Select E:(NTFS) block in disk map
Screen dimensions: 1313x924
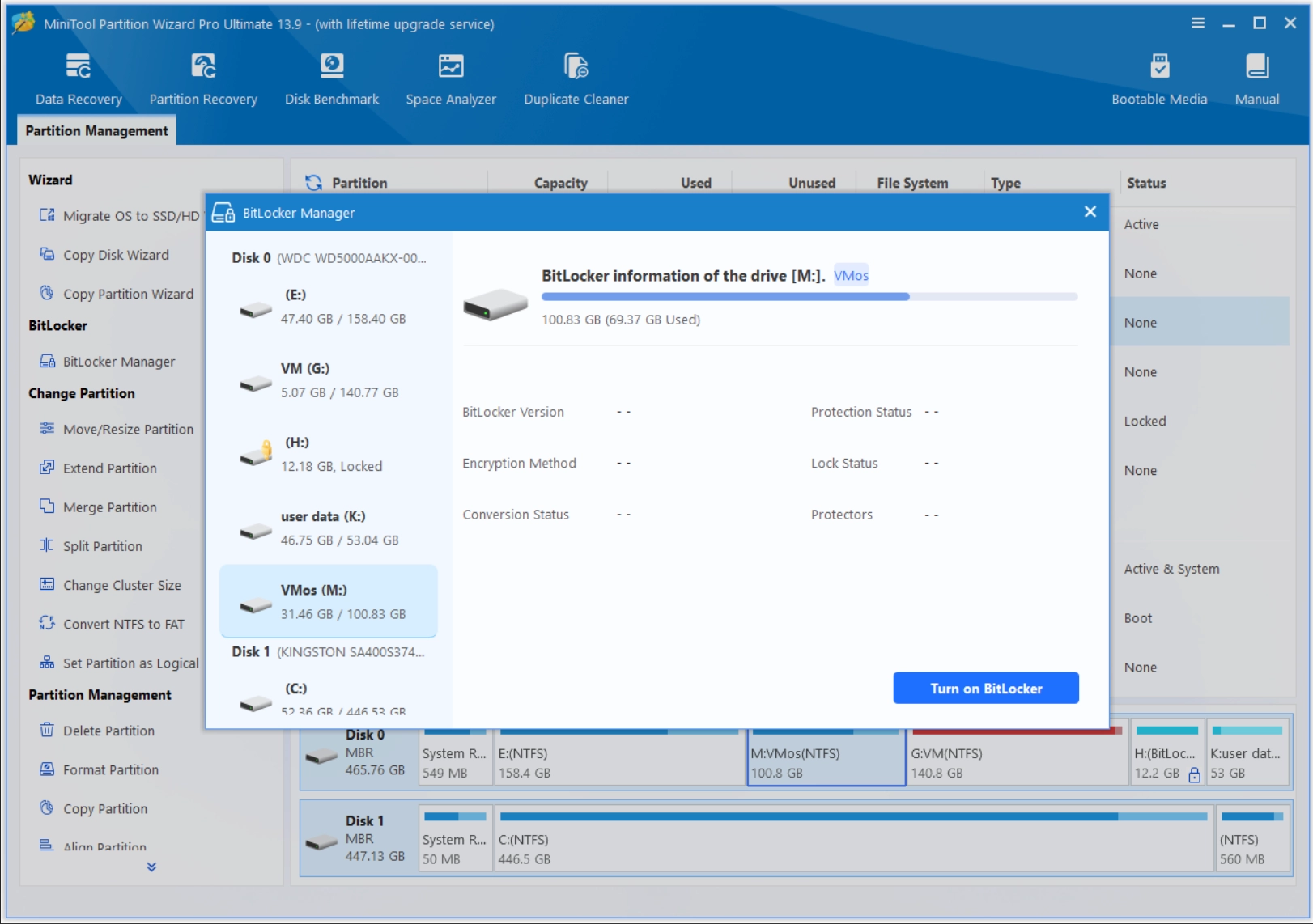pos(618,756)
